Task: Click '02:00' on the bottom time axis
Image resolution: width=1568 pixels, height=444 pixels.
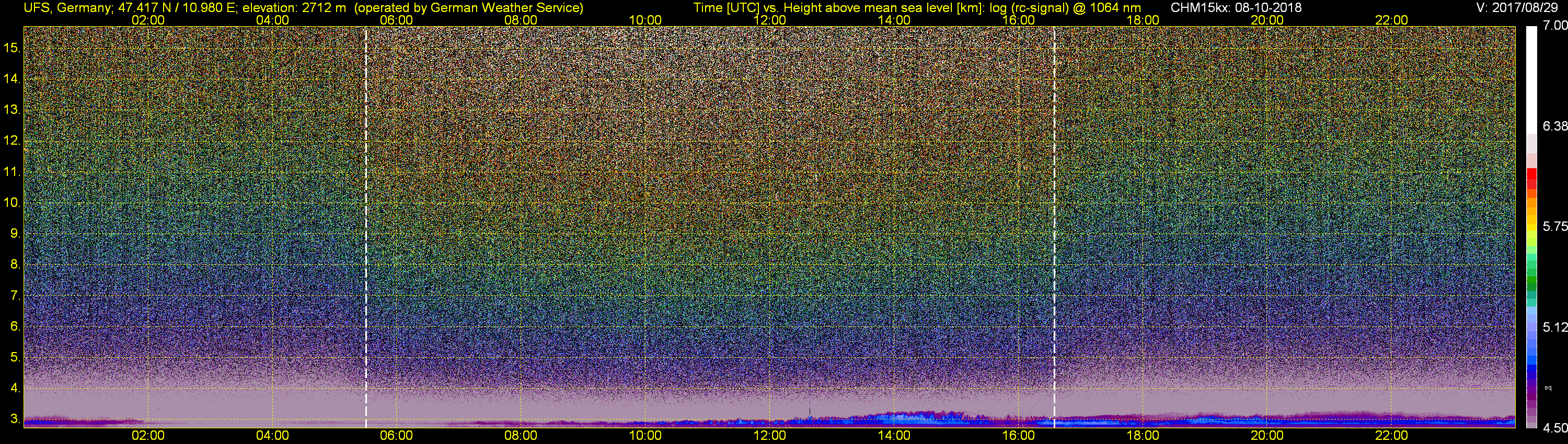Action: pyautogui.click(x=148, y=436)
